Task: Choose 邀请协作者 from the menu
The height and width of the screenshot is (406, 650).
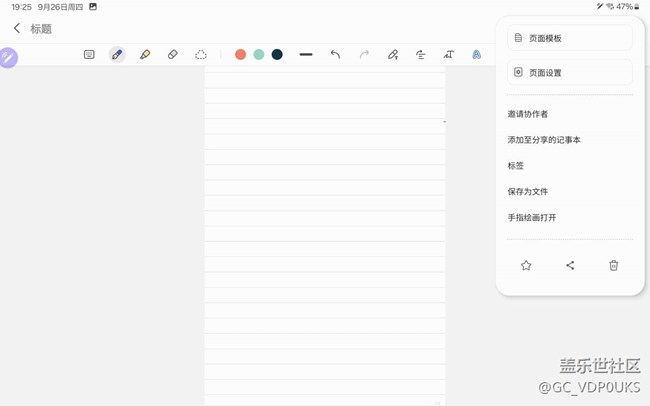Action: (528, 114)
